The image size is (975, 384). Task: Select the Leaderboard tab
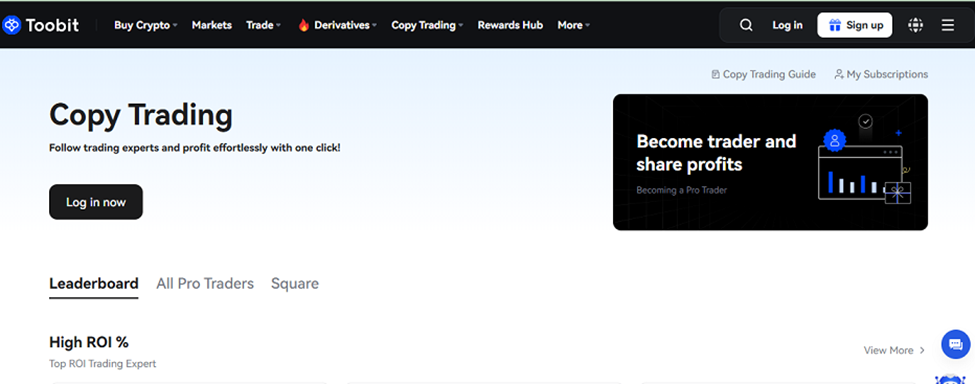[x=94, y=284]
